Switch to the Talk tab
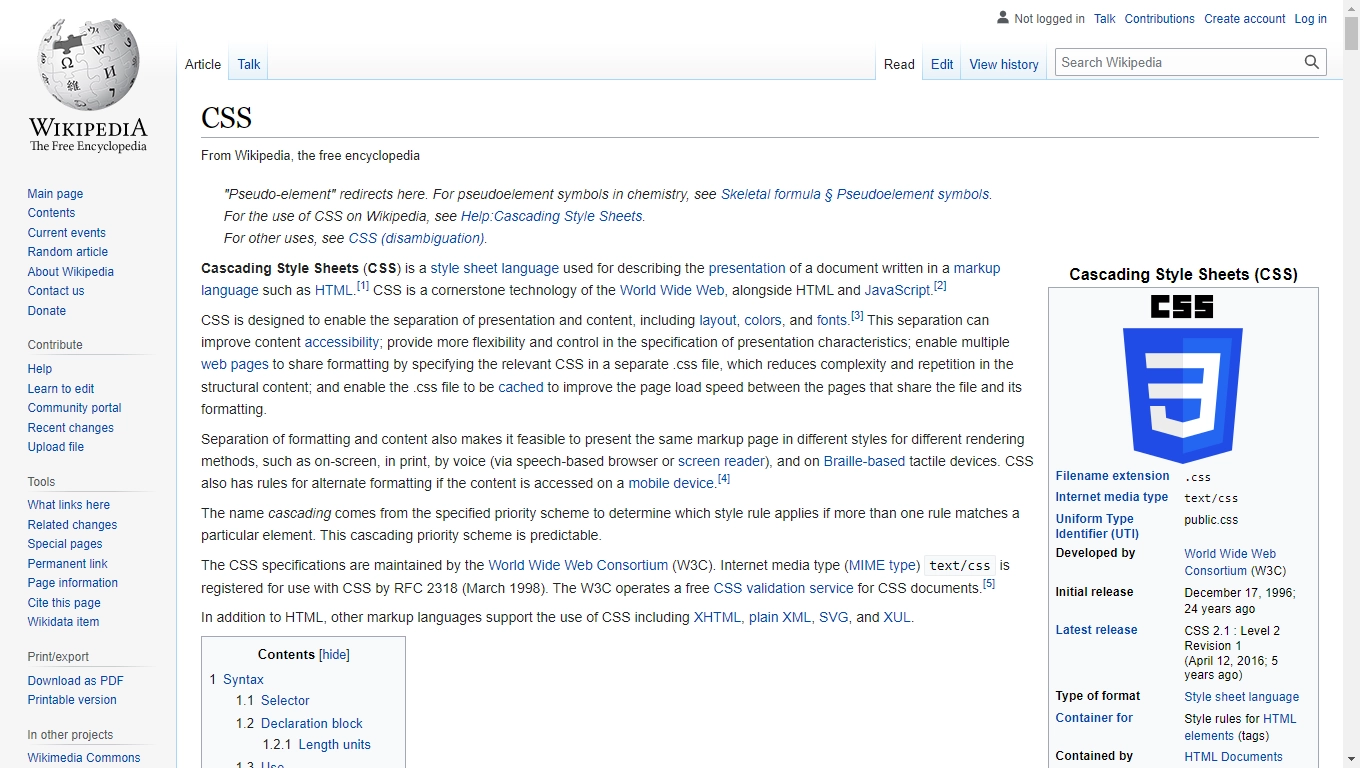 tap(248, 63)
